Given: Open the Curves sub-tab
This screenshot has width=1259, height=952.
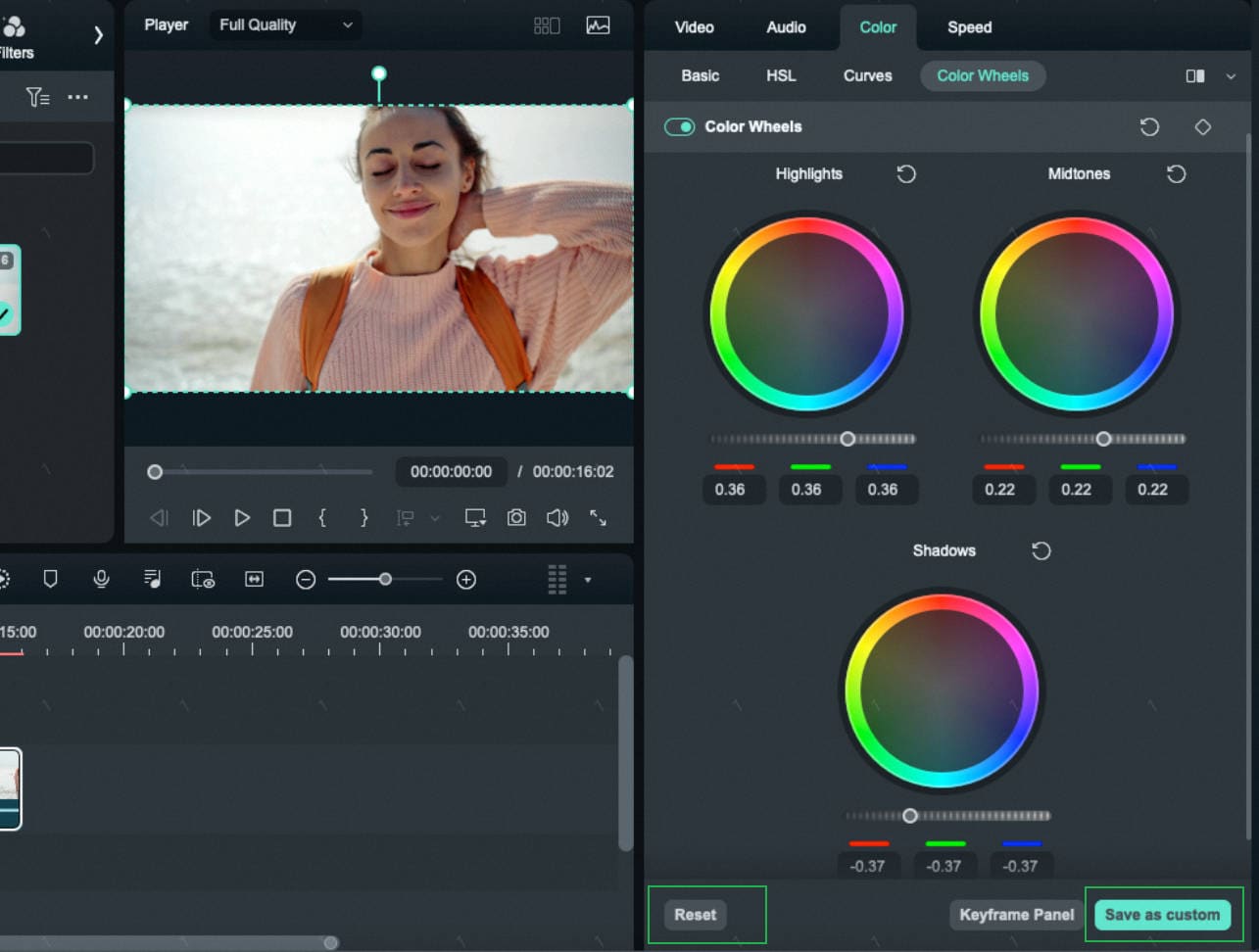Looking at the screenshot, I should pos(868,75).
